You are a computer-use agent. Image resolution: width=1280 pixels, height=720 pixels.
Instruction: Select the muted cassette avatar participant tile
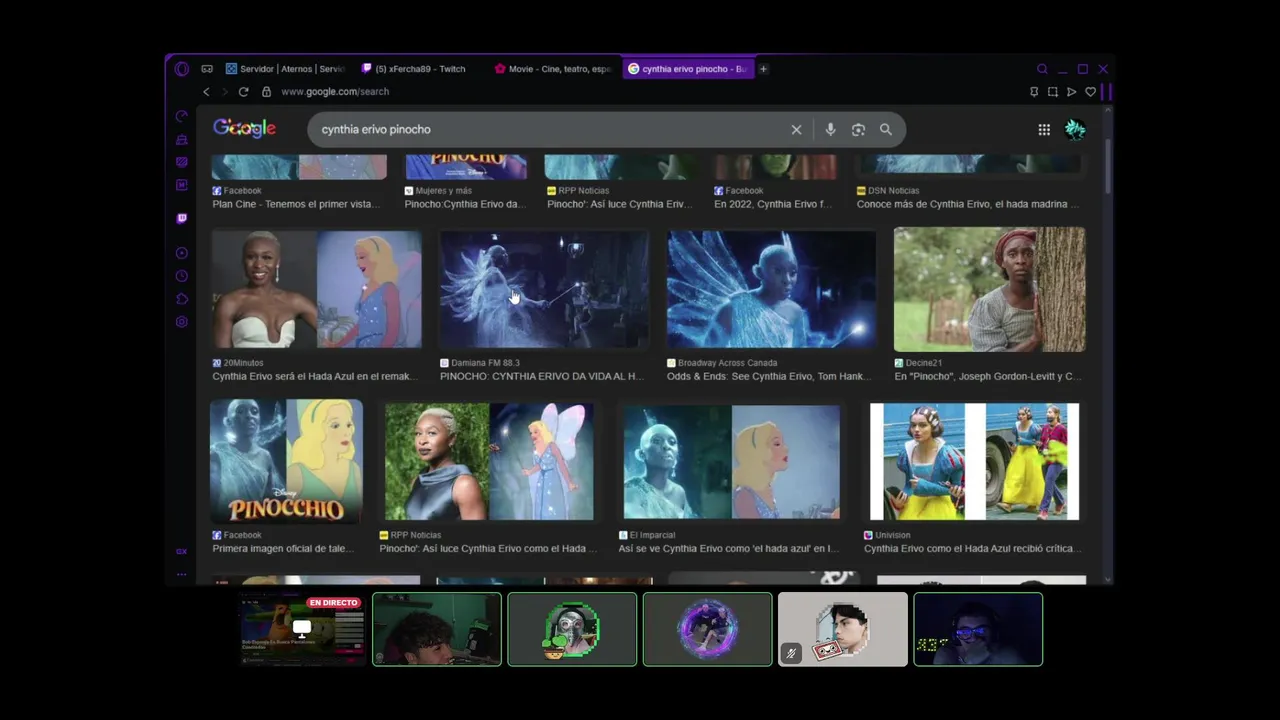[x=843, y=629]
